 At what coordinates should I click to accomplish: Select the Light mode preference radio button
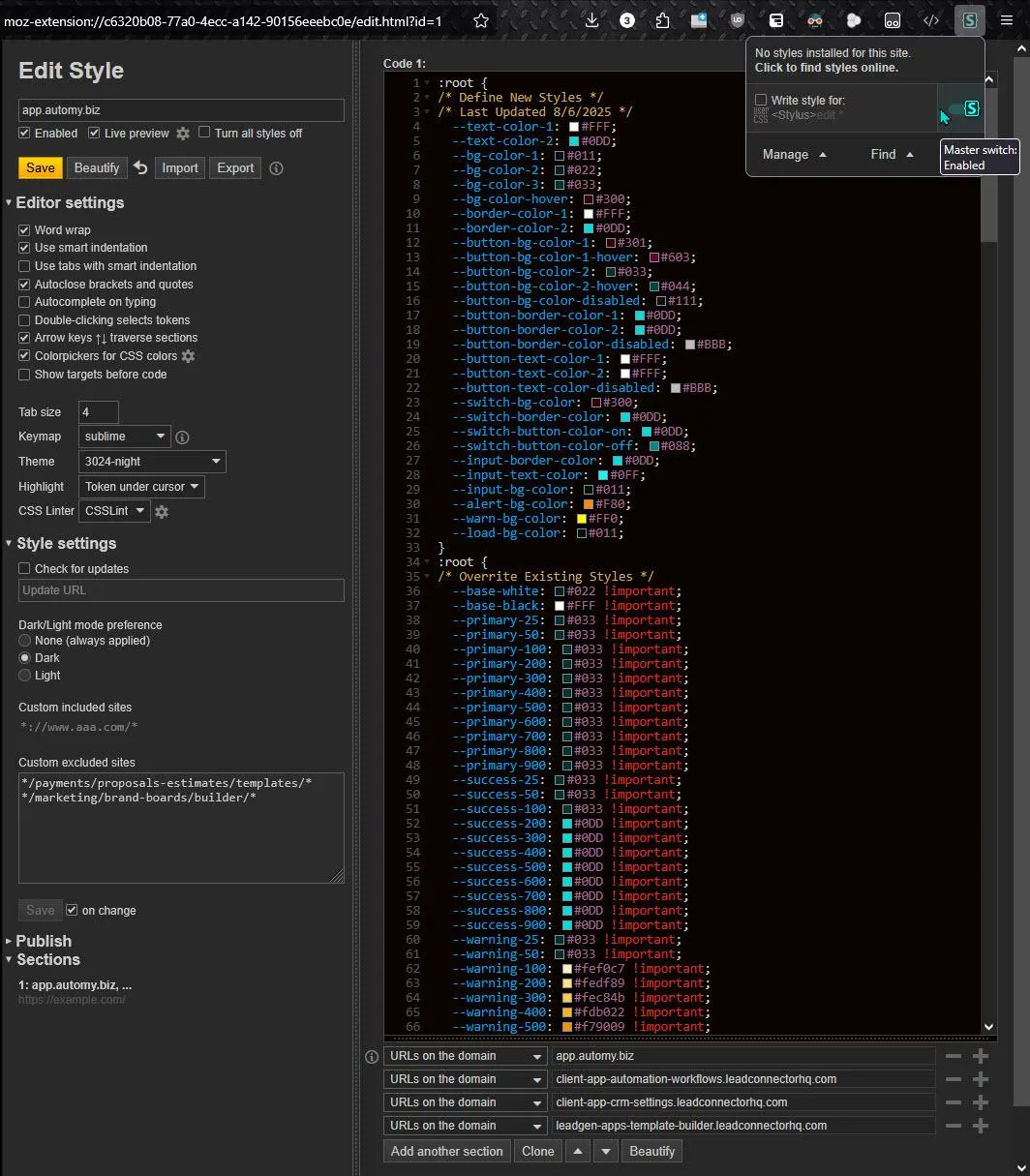[x=25, y=676]
